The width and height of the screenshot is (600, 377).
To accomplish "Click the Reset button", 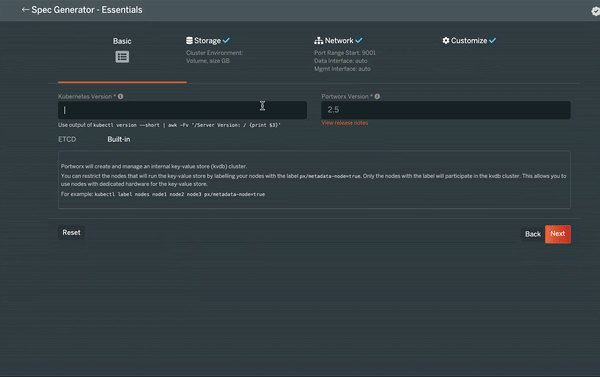I will pyautogui.click(x=72, y=232).
